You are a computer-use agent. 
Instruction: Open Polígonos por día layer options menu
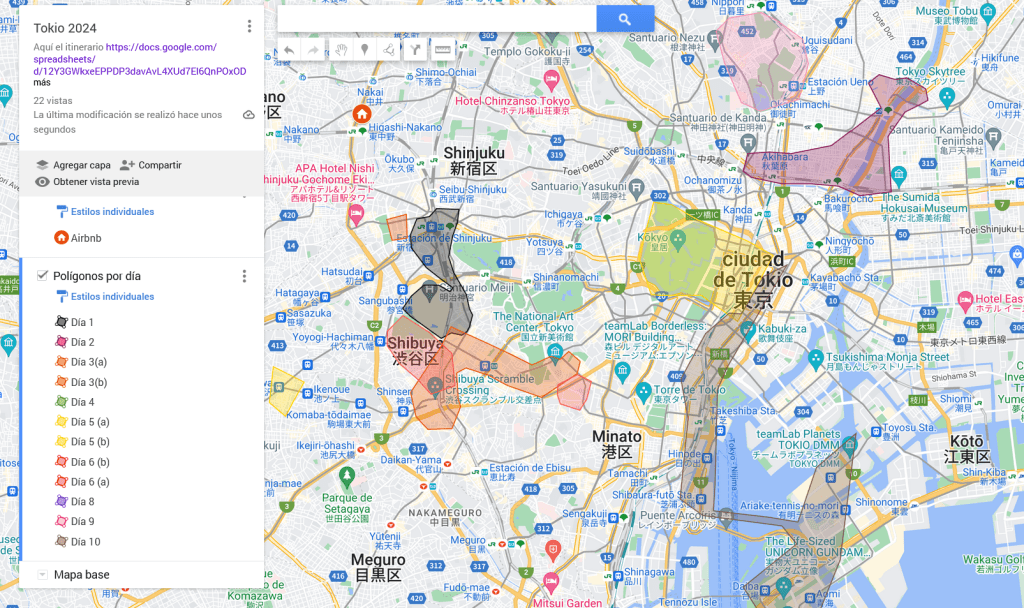(x=244, y=276)
